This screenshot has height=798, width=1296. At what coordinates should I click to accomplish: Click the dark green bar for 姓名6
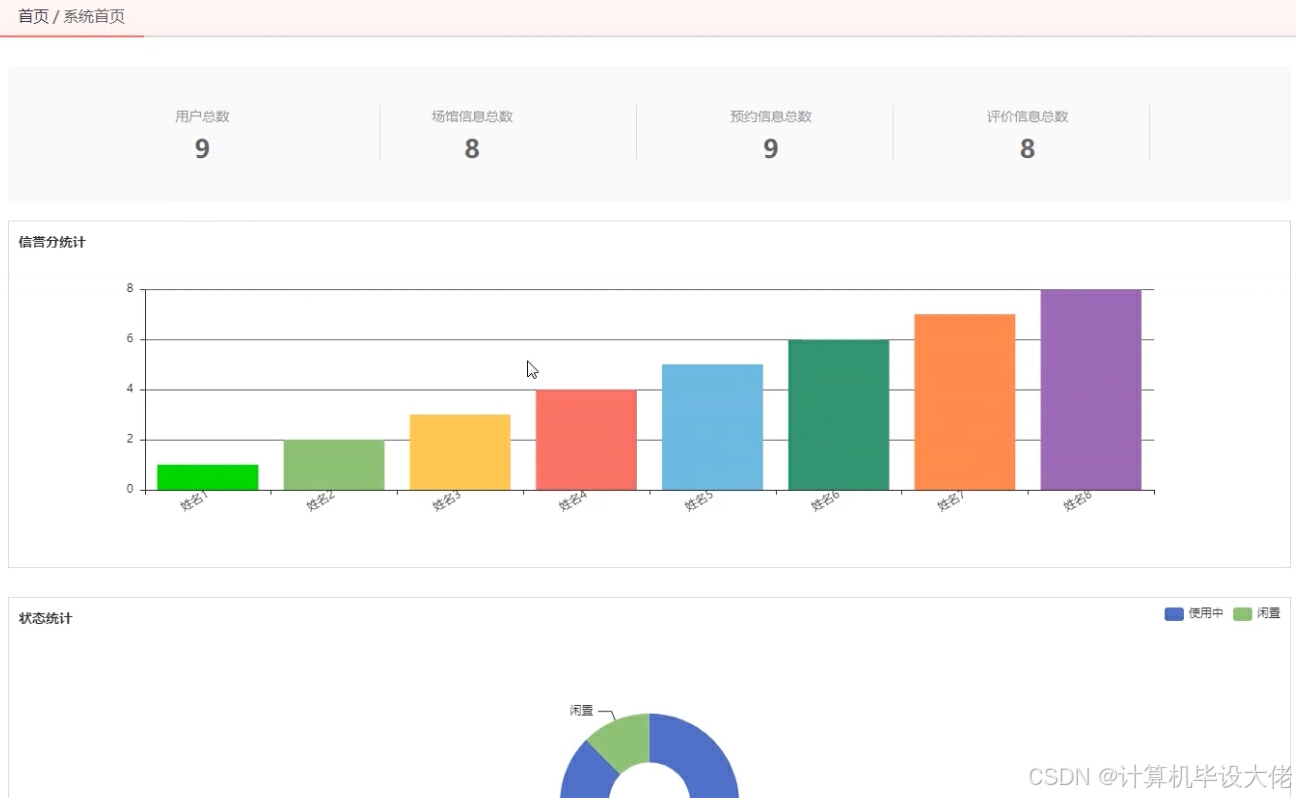click(839, 415)
